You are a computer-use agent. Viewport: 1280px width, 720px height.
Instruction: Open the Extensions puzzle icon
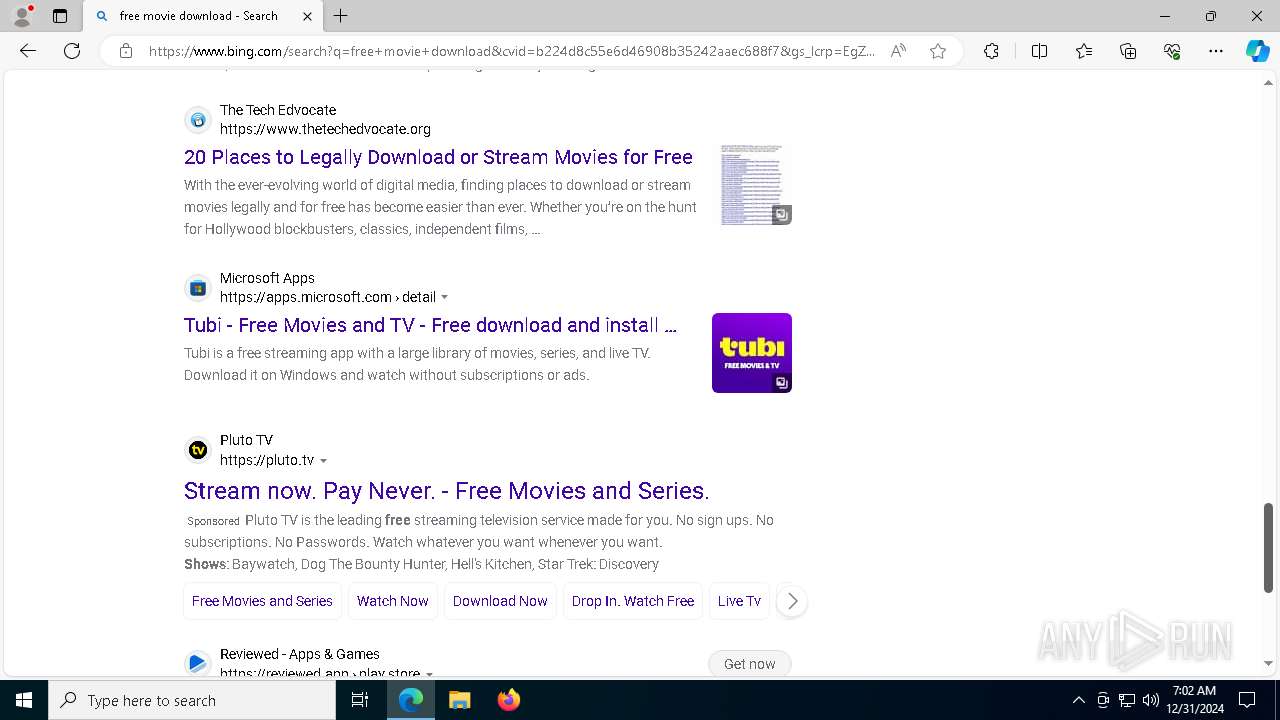pyautogui.click(x=991, y=51)
